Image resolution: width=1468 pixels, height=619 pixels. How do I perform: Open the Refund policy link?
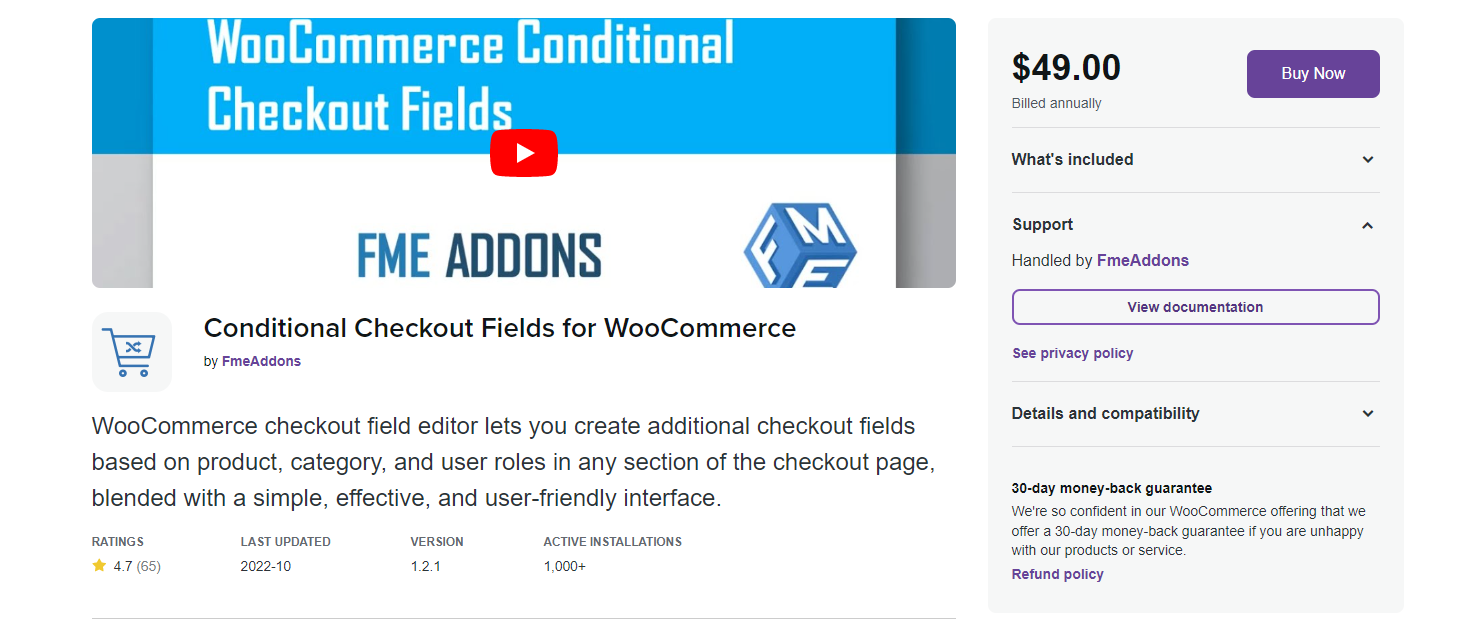[1057, 573]
